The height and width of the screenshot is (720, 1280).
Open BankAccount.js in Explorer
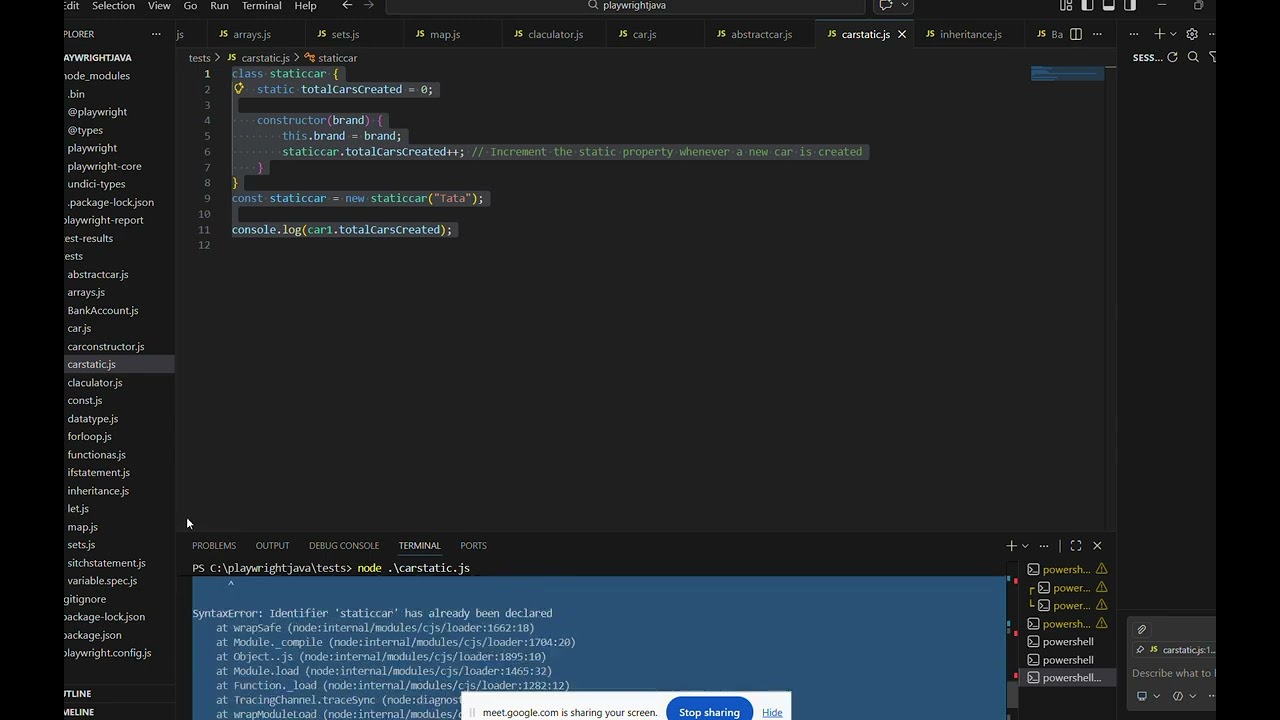(x=103, y=310)
